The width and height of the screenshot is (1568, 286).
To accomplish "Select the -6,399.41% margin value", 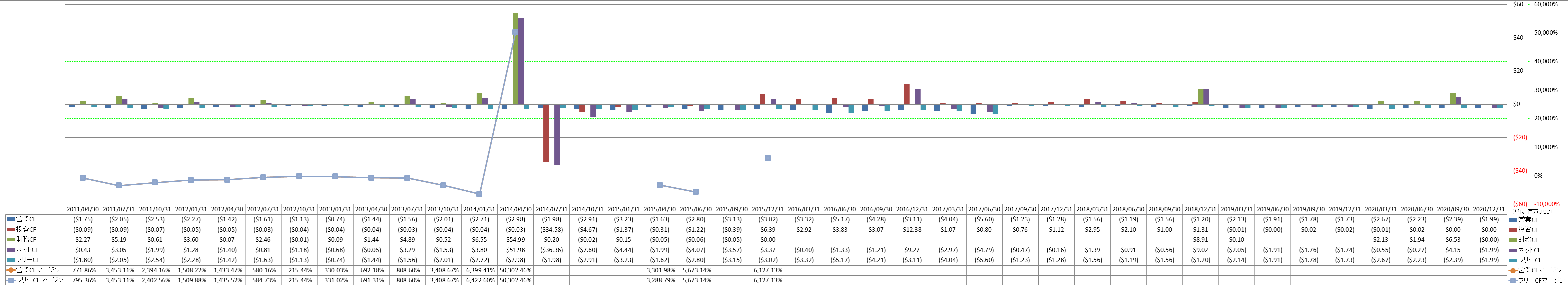I will click(x=480, y=270).
